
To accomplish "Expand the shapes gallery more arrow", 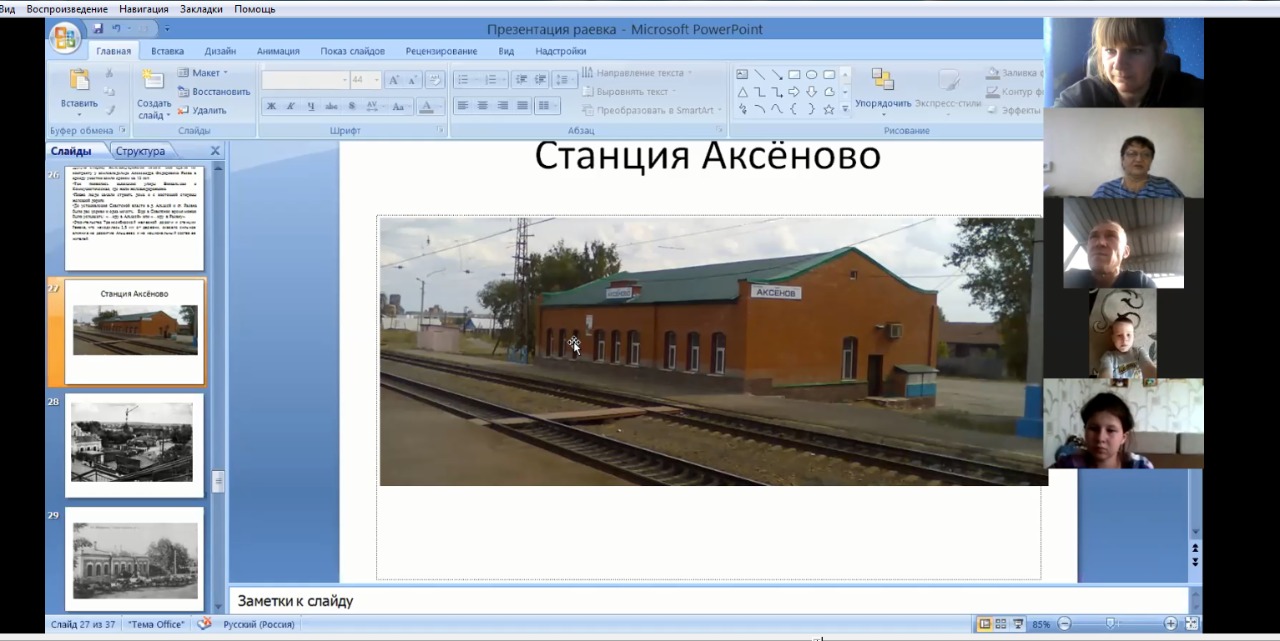I will click(845, 109).
